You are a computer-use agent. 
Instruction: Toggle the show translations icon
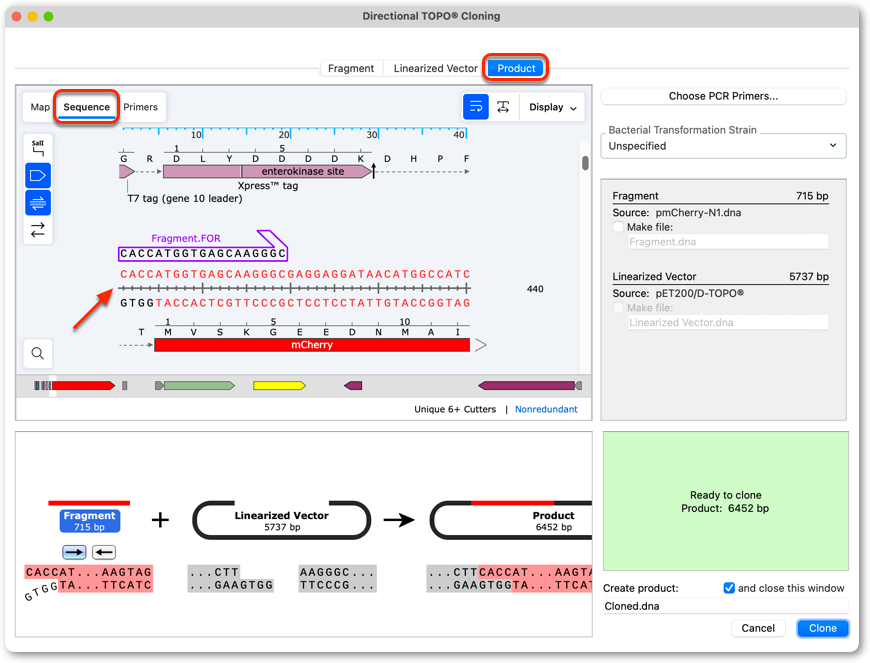[x=38, y=203]
